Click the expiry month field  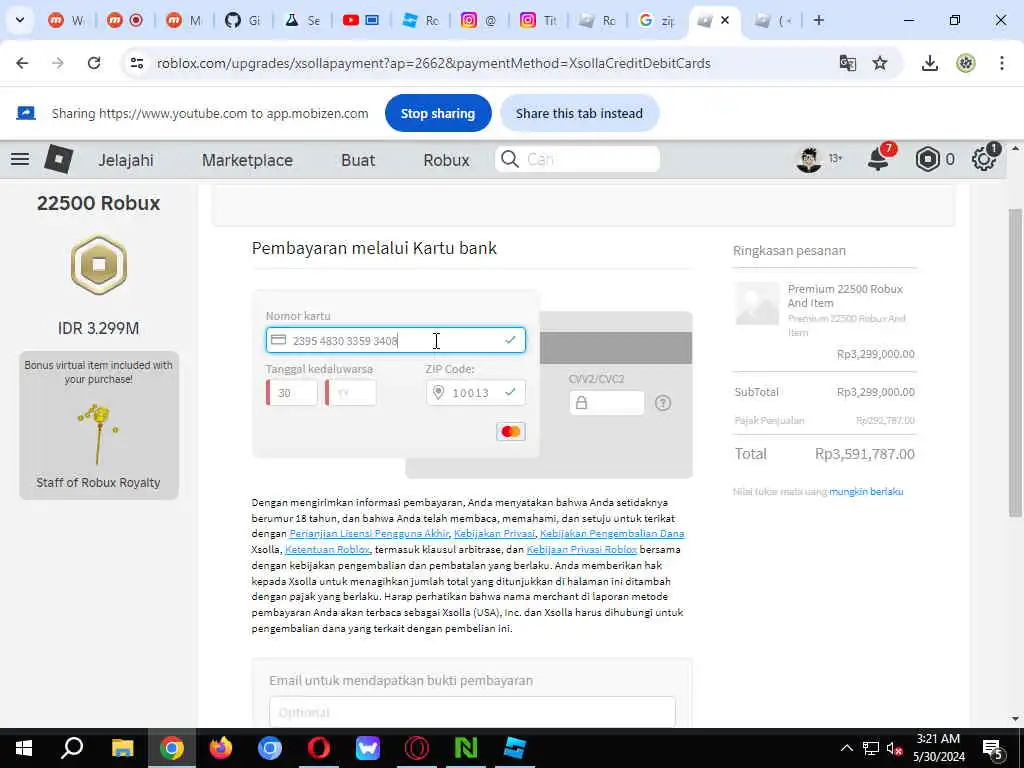292,392
